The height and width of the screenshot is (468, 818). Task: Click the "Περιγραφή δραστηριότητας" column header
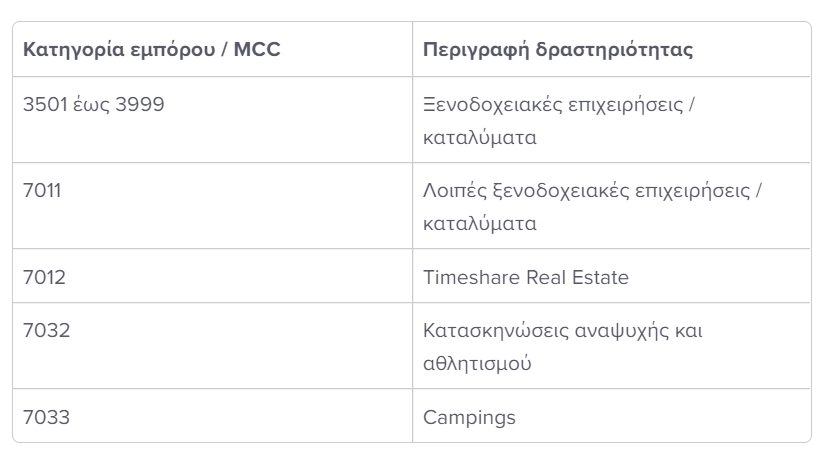(x=558, y=50)
